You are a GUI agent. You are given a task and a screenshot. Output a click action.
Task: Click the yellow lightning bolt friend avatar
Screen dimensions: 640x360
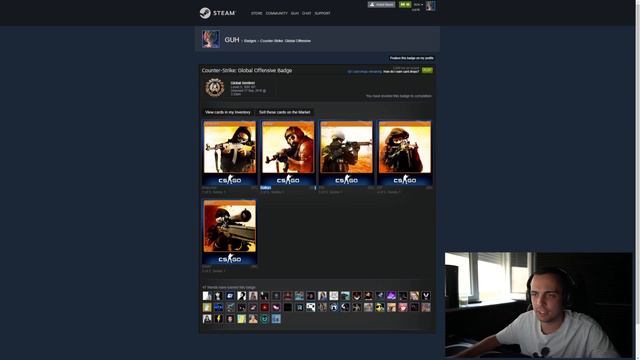pos(218,318)
